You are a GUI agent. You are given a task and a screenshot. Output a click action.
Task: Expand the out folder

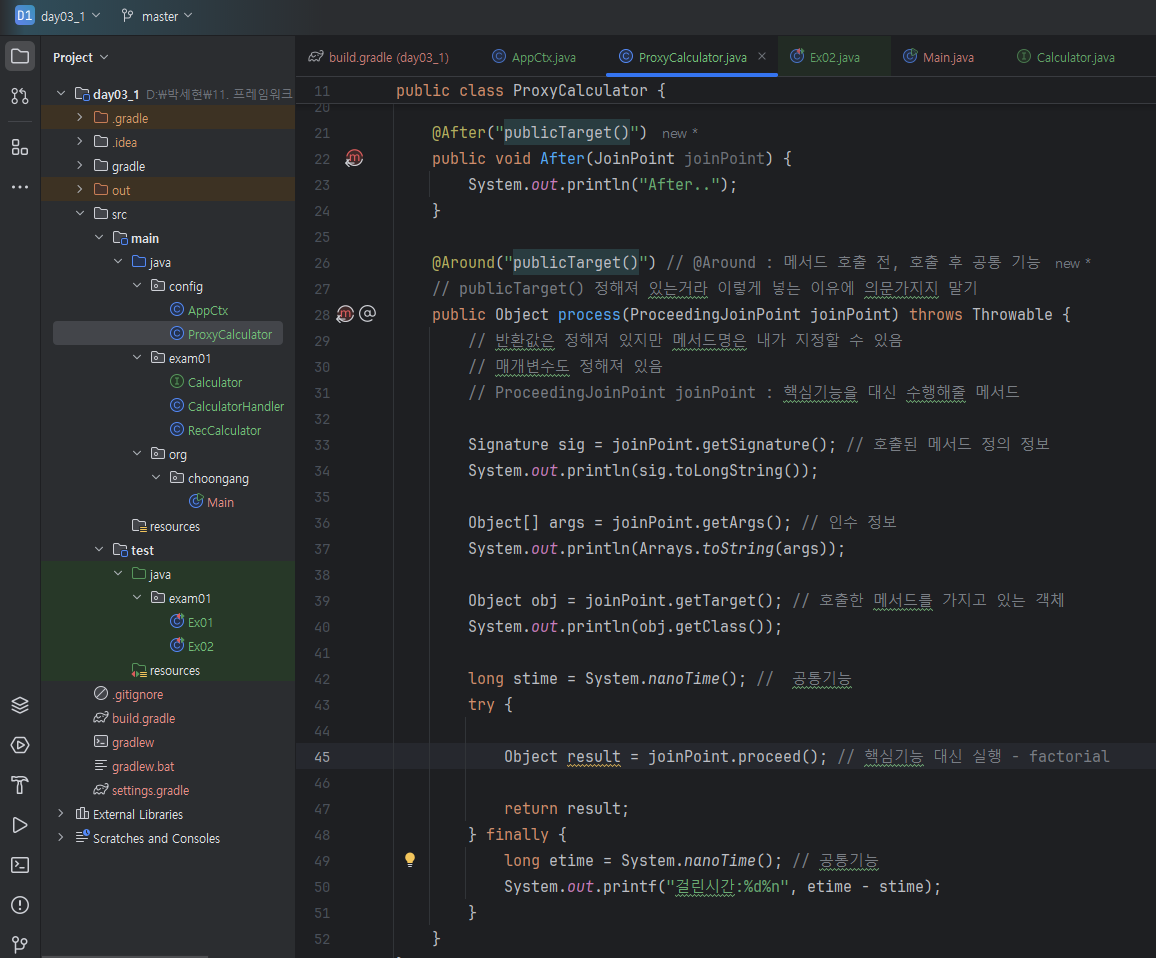(80, 190)
